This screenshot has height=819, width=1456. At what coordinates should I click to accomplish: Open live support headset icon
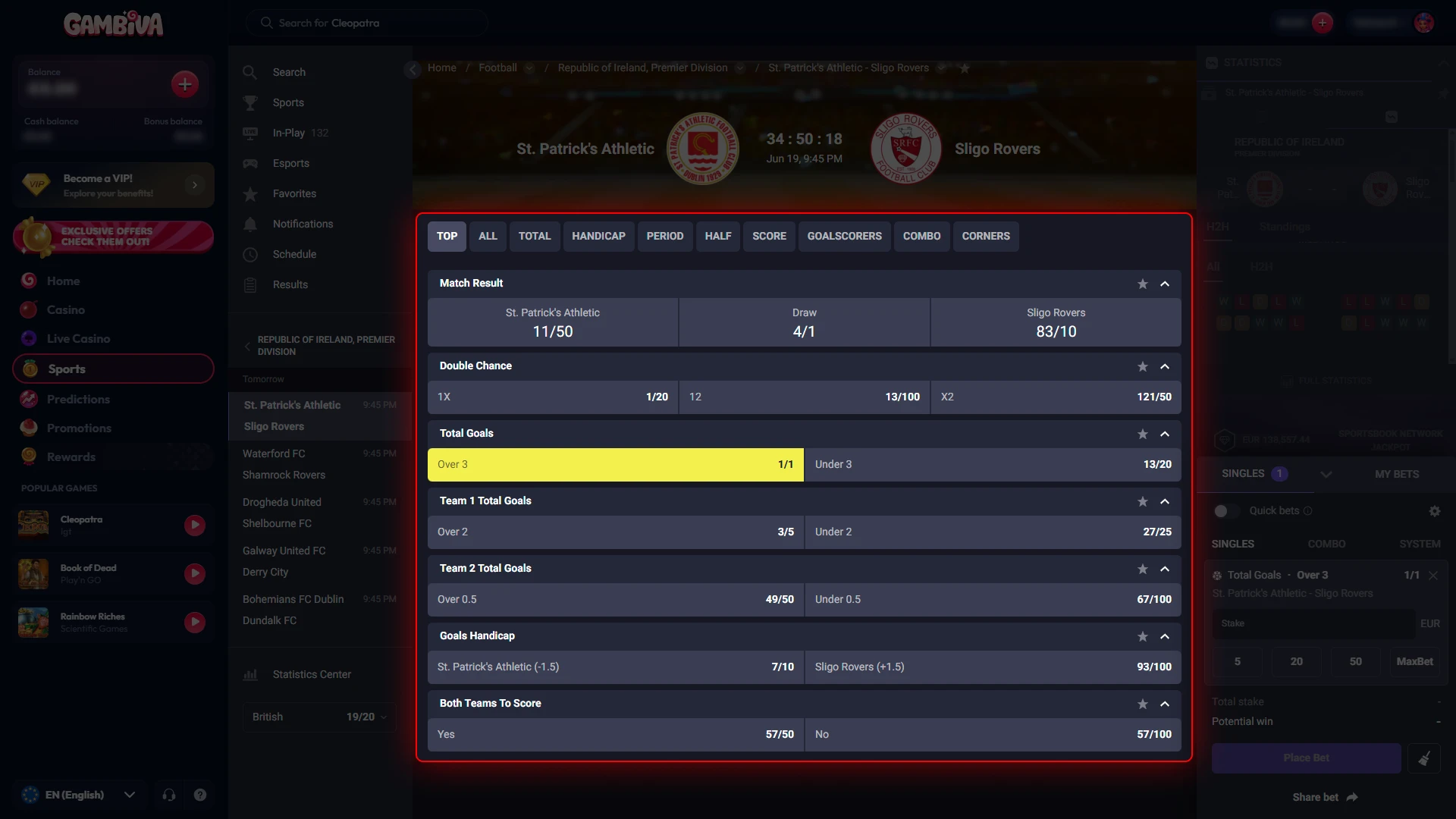(168, 795)
